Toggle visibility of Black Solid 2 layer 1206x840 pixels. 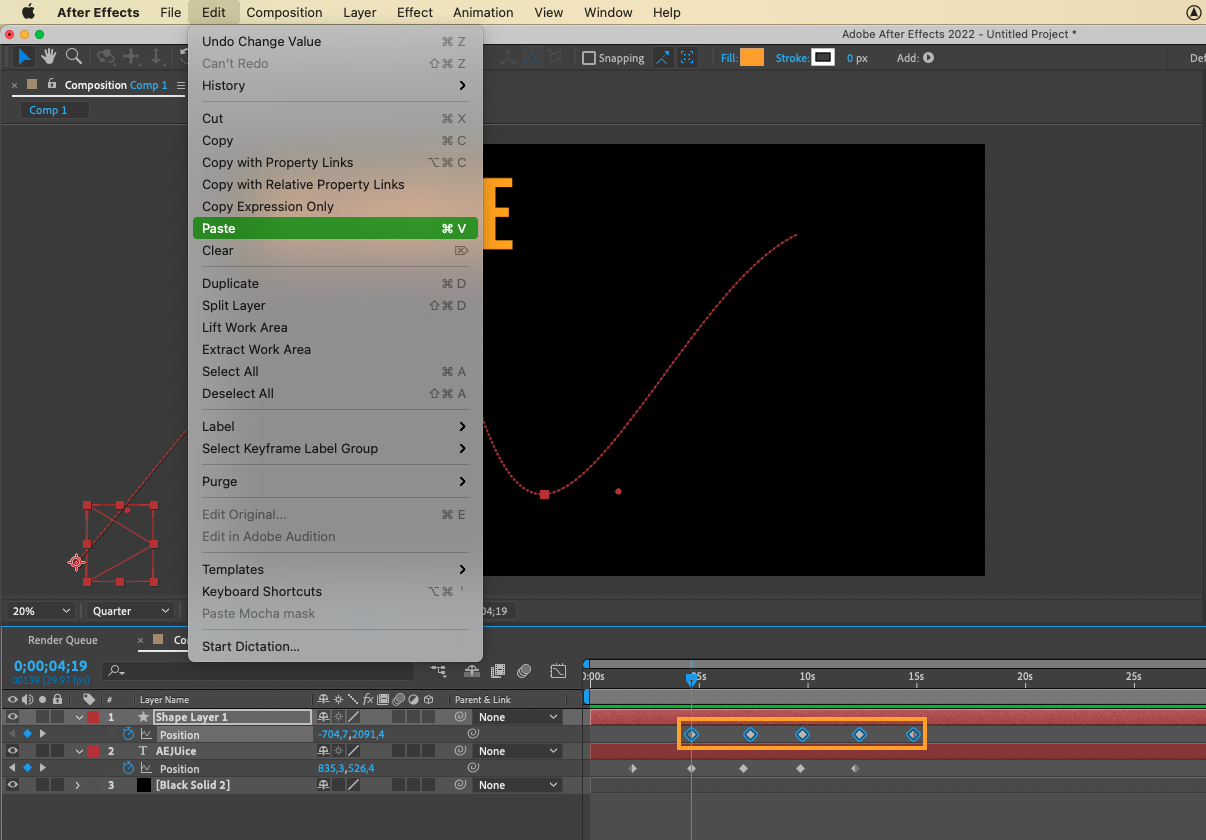13,785
